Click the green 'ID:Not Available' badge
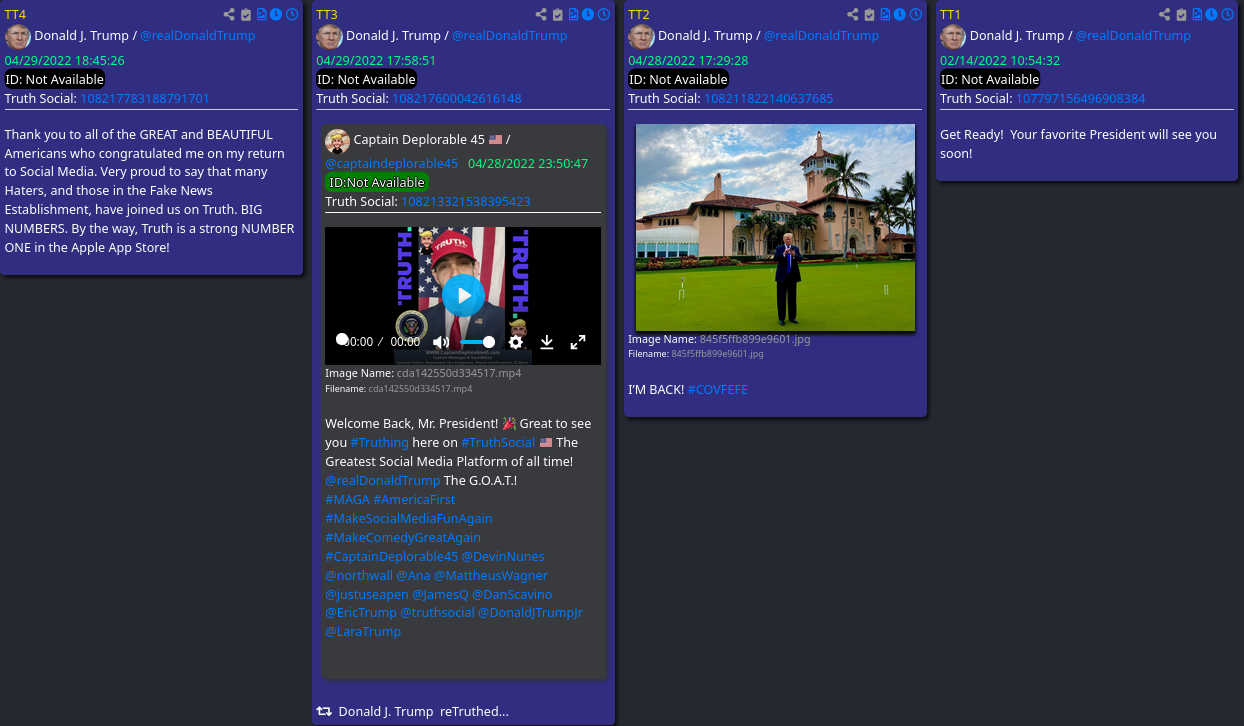Screen dimensions: 1244x726 [x=377, y=183]
